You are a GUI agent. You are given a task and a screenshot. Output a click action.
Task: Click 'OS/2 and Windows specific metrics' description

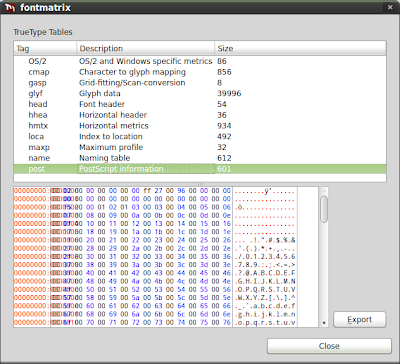point(145,61)
